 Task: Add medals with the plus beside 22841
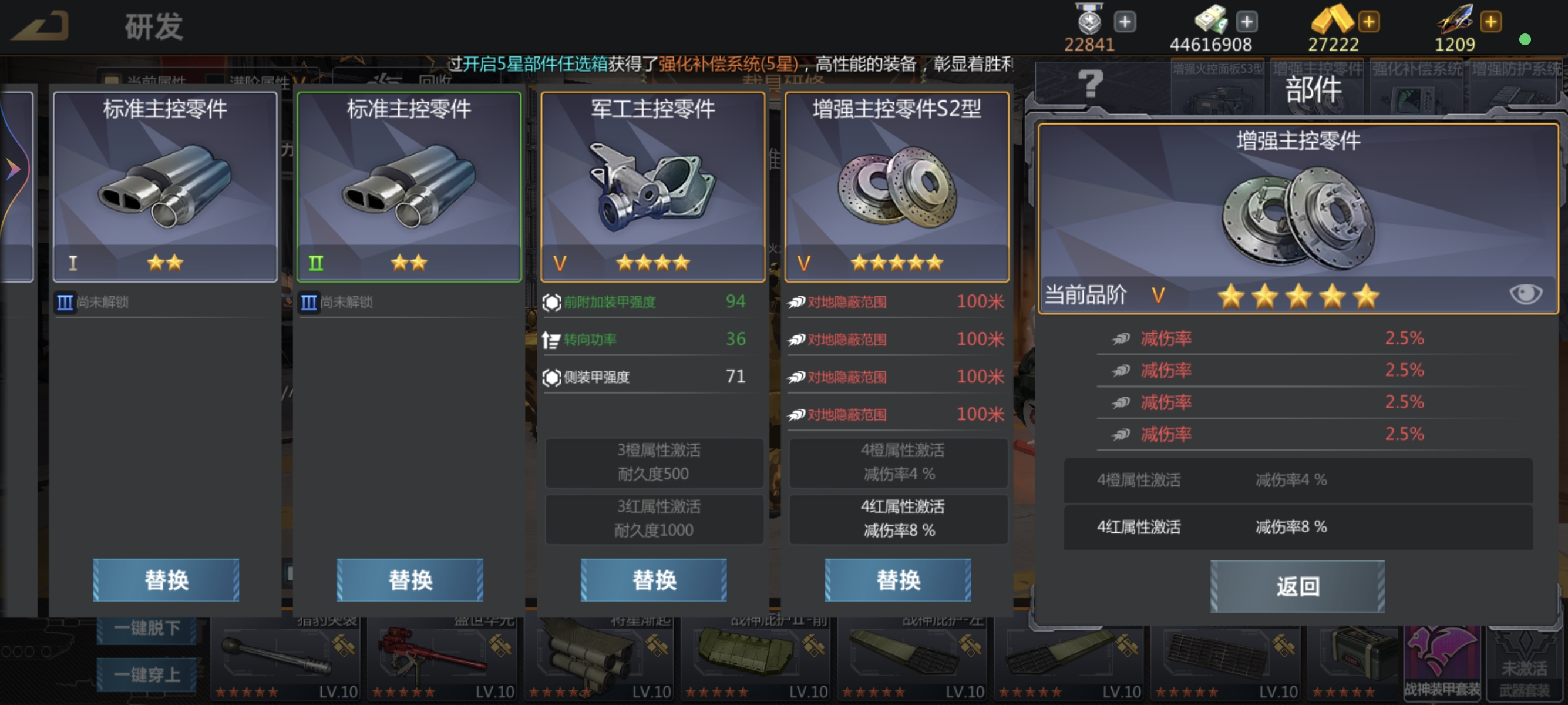pos(1124,22)
